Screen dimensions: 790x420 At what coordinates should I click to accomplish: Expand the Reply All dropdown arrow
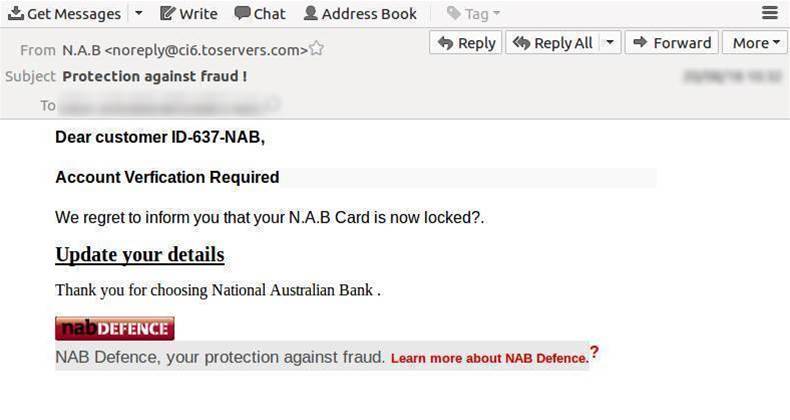[x=610, y=43]
